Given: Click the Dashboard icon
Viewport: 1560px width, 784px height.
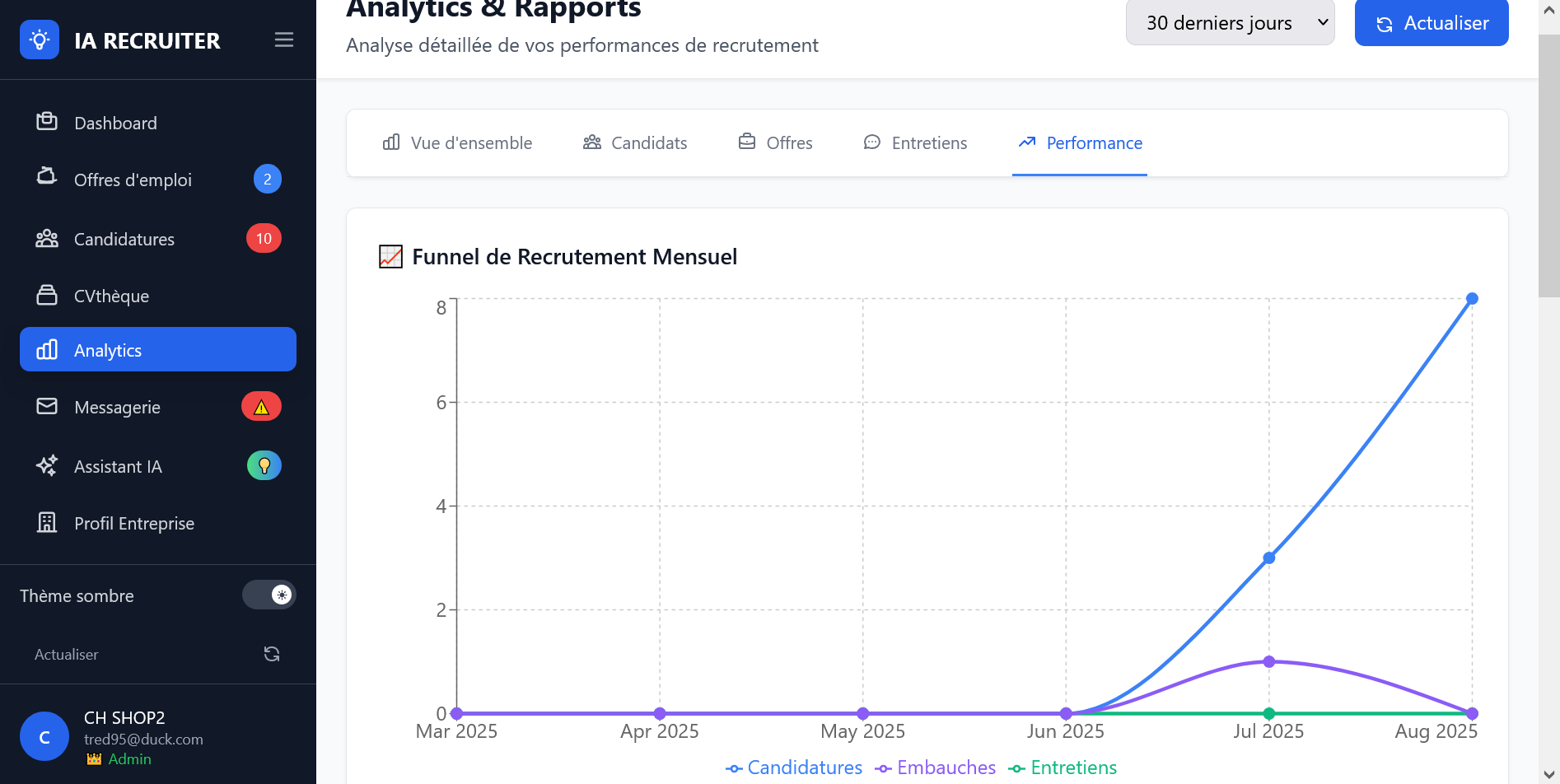Looking at the screenshot, I should coord(47,122).
